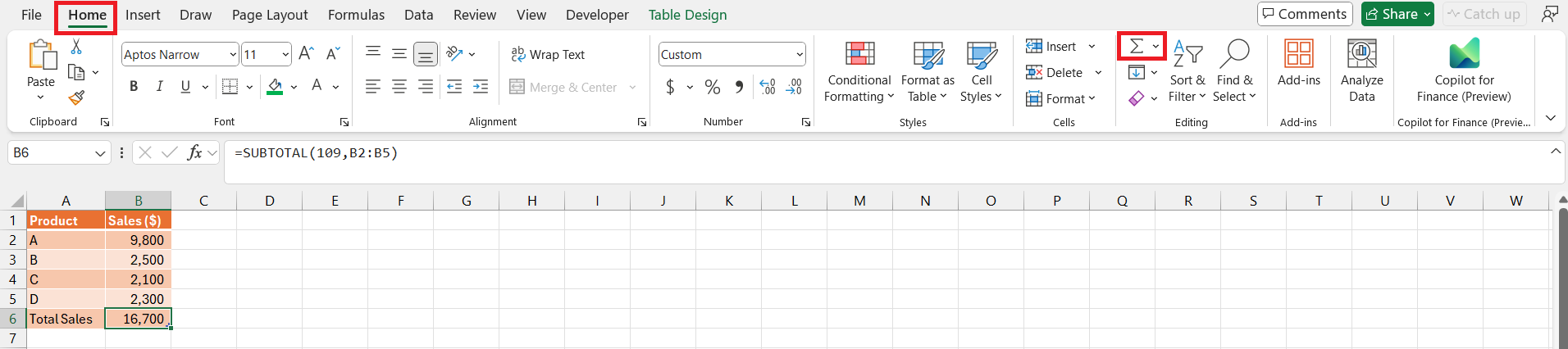Viewport: 1568px width, 349px height.
Task: Open the Share dropdown arrow
Action: click(x=1427, y=14)
